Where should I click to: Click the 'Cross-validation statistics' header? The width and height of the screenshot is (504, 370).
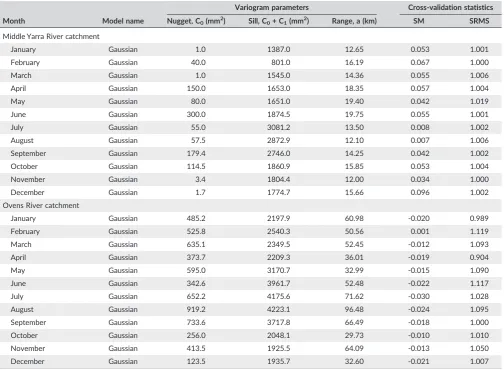(x=450, y=7)
